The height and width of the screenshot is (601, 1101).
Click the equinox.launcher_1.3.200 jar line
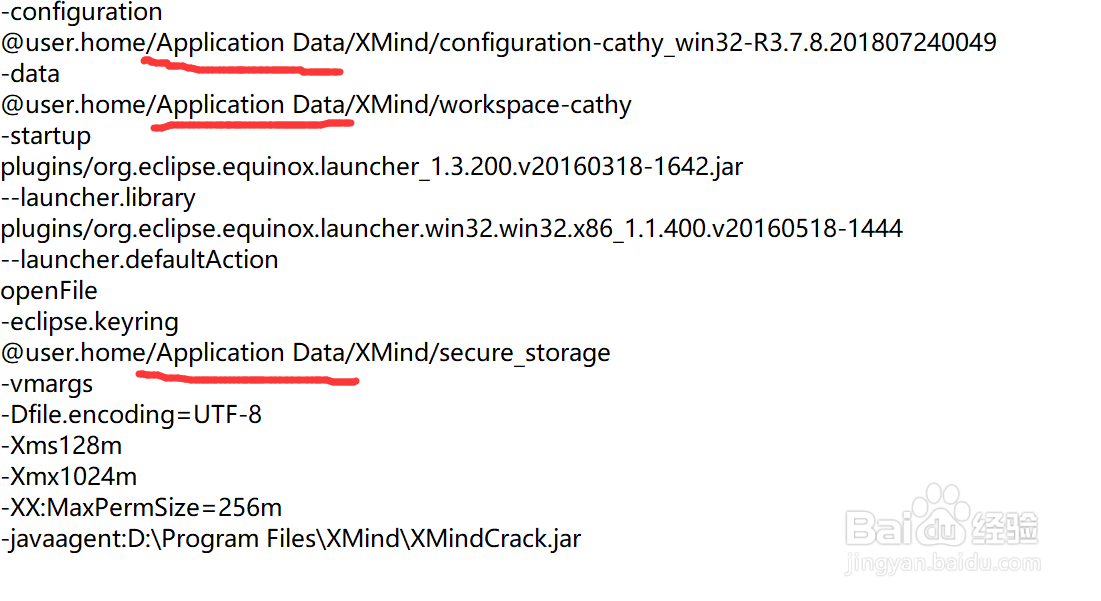[x=371, y=167]
